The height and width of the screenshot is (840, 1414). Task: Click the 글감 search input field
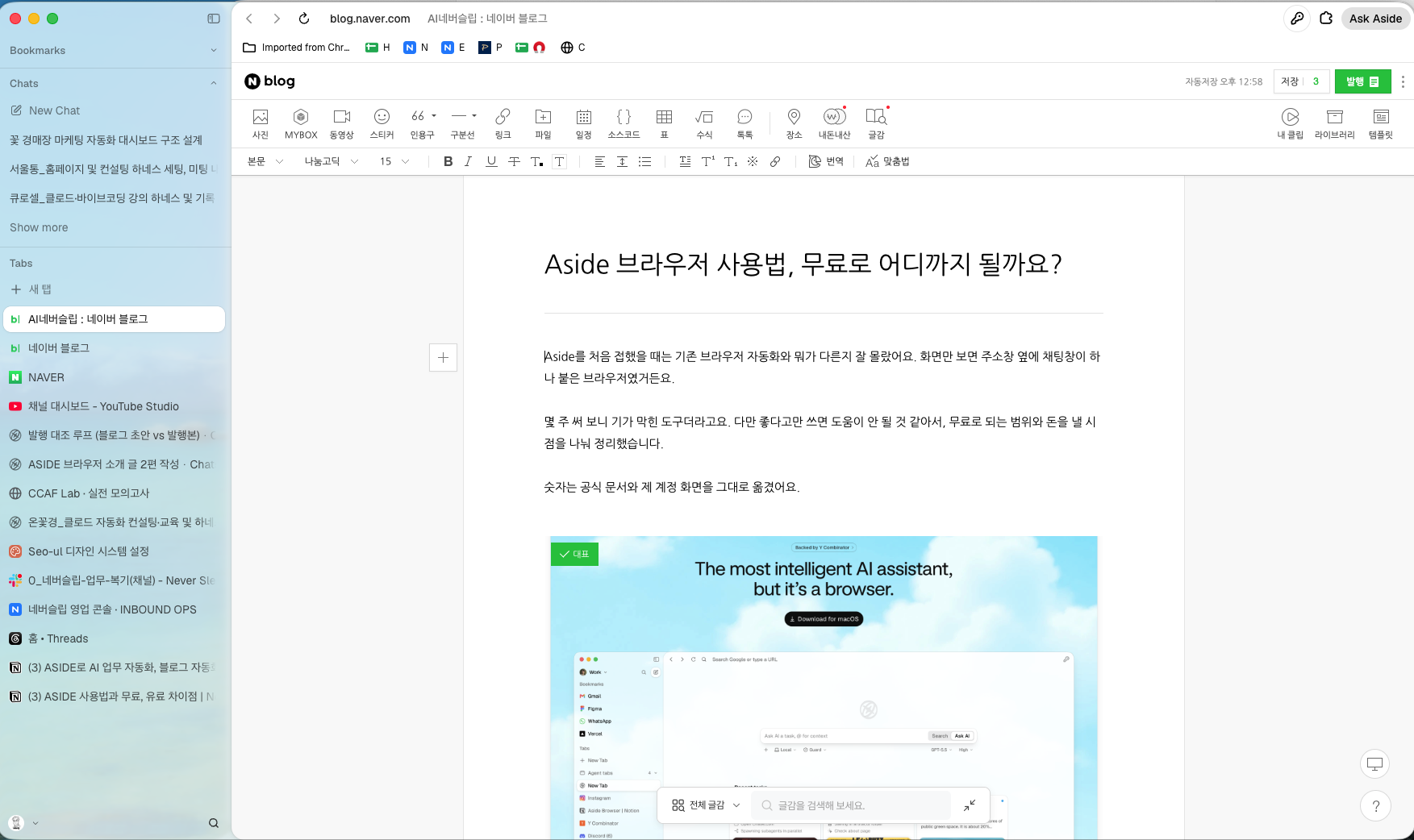pos(851,805)
